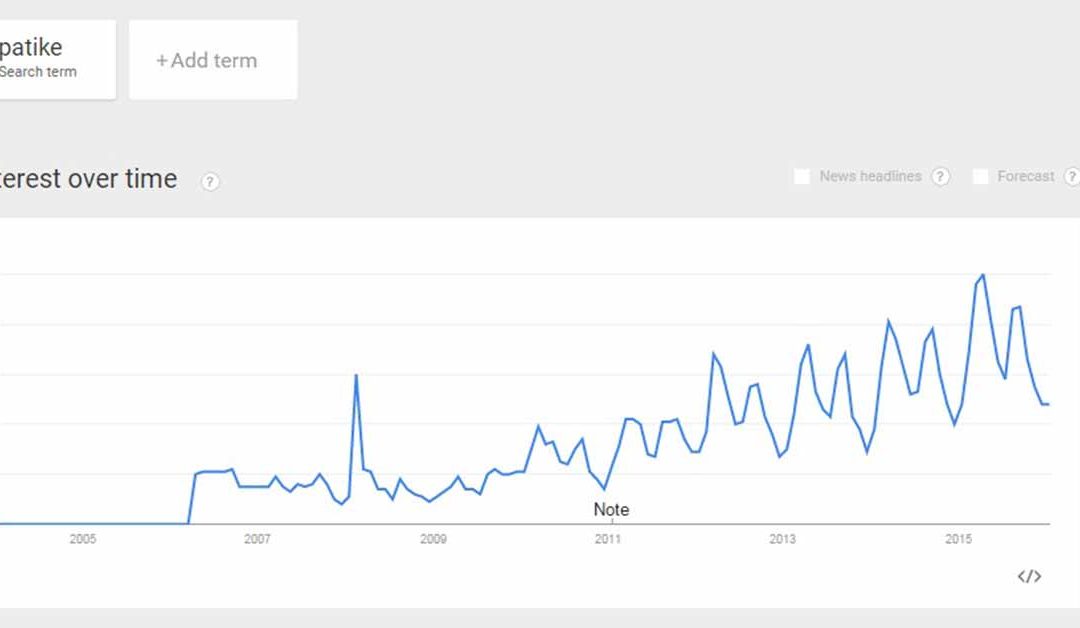Click the 2013 year label
The height and width of the screenshot is (628, 1080).
tap(783, 540)
